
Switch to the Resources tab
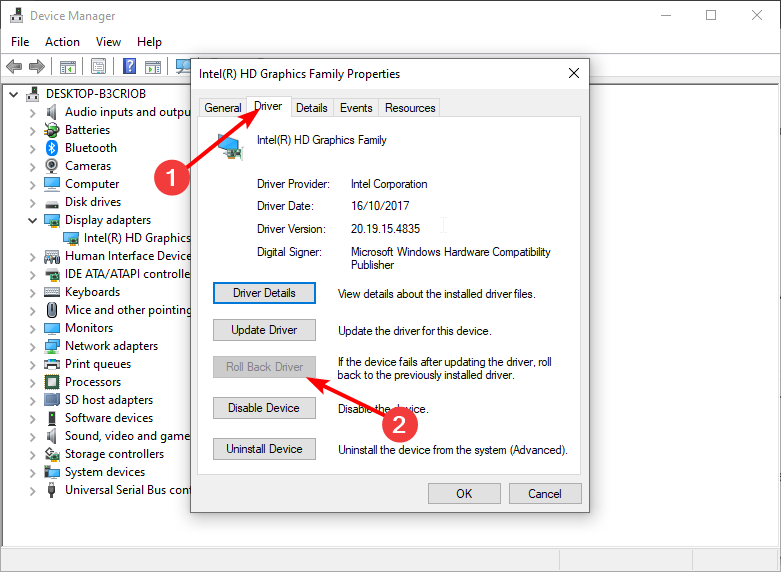(410, 108)
